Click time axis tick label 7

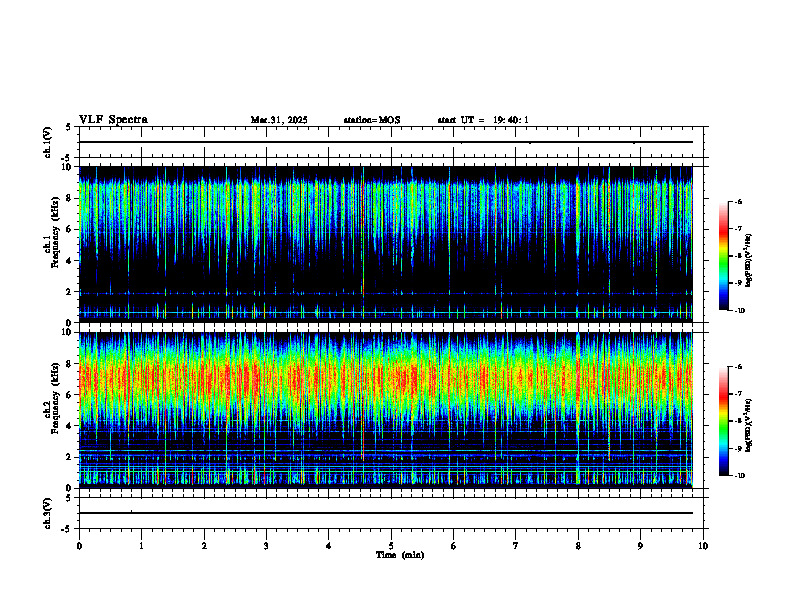pyautogui.click(x=516, y=546)
